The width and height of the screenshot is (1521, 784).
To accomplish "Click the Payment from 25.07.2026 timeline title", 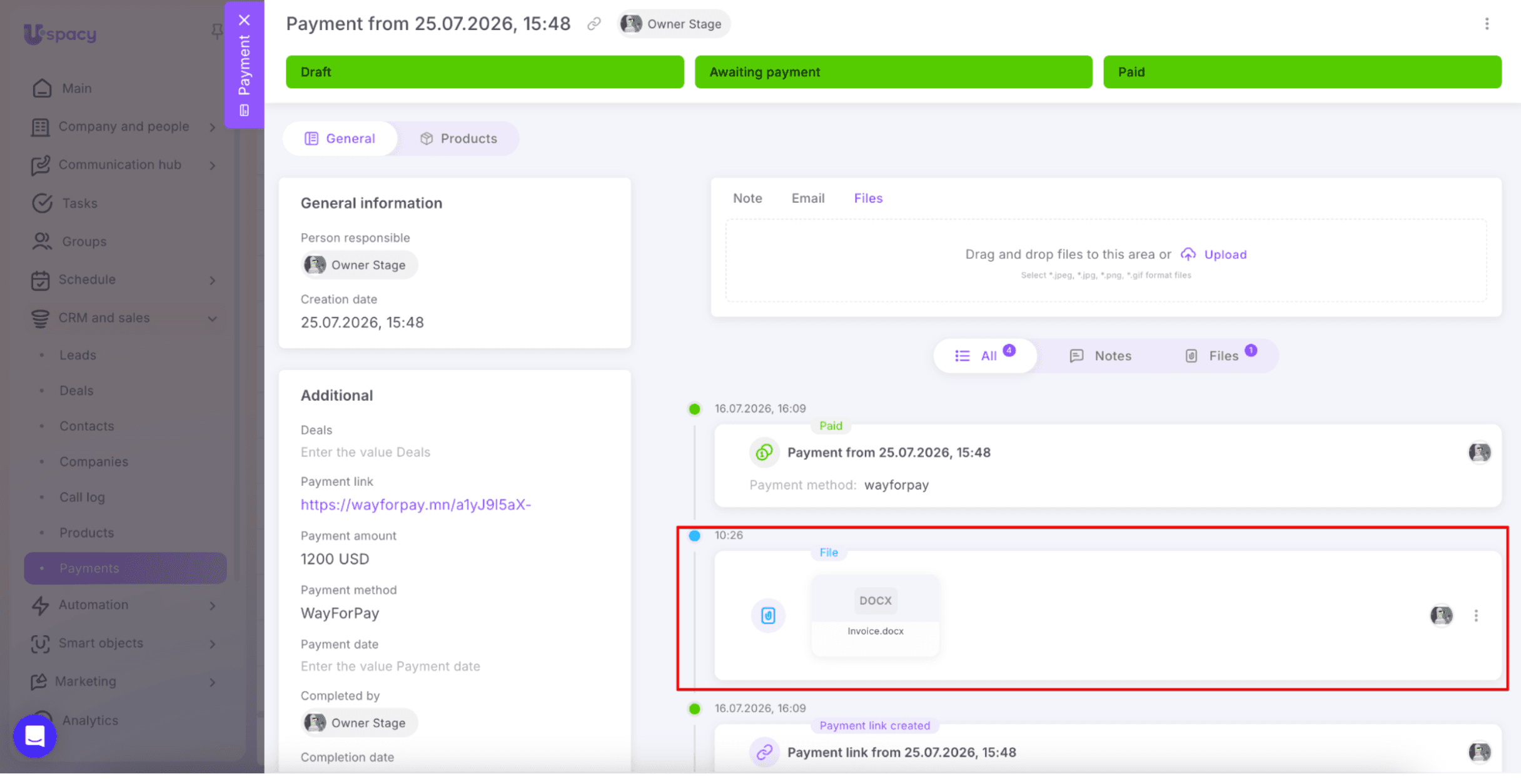I will tap(889, 452).
